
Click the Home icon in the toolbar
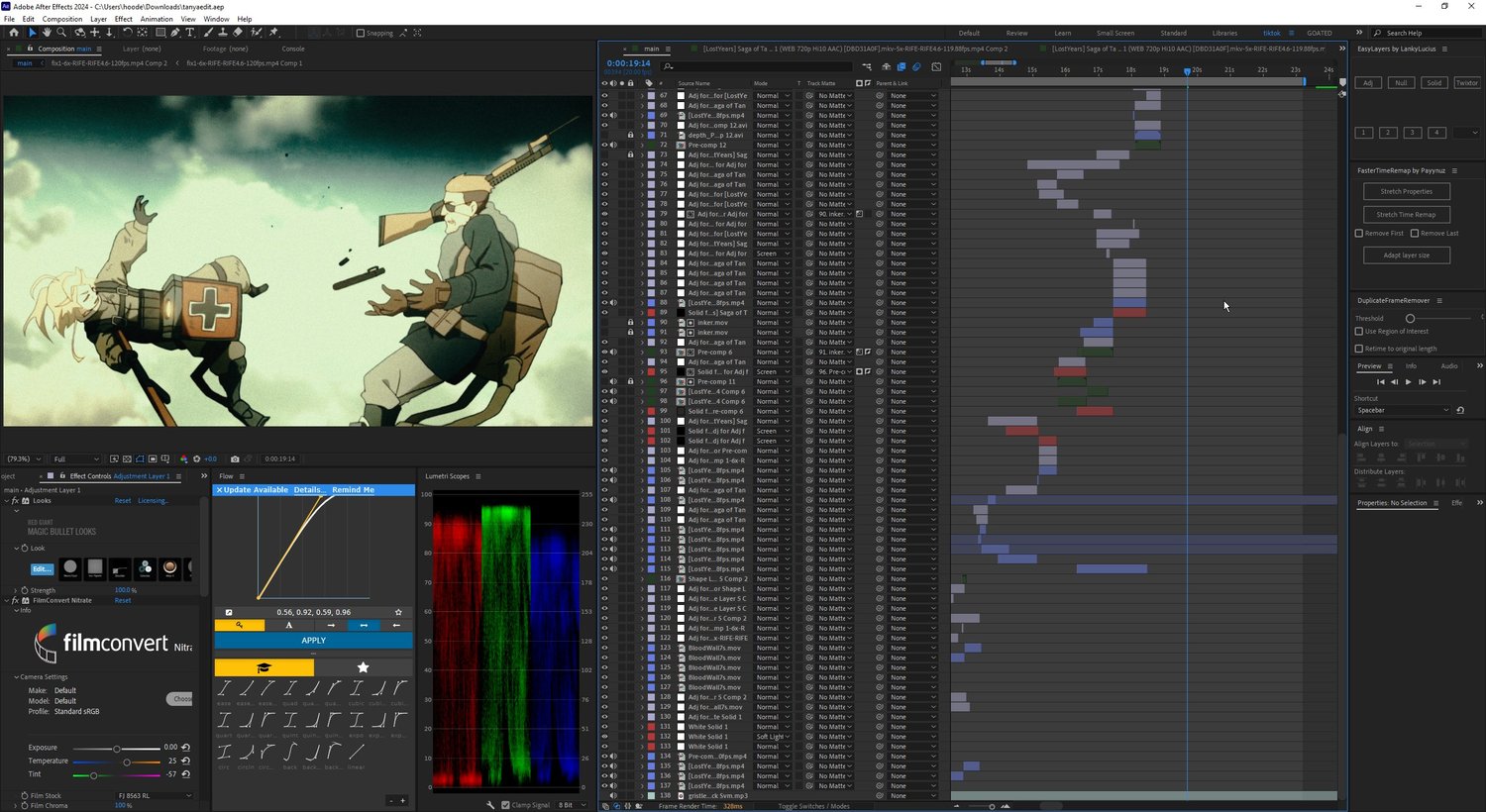point(14,33)
